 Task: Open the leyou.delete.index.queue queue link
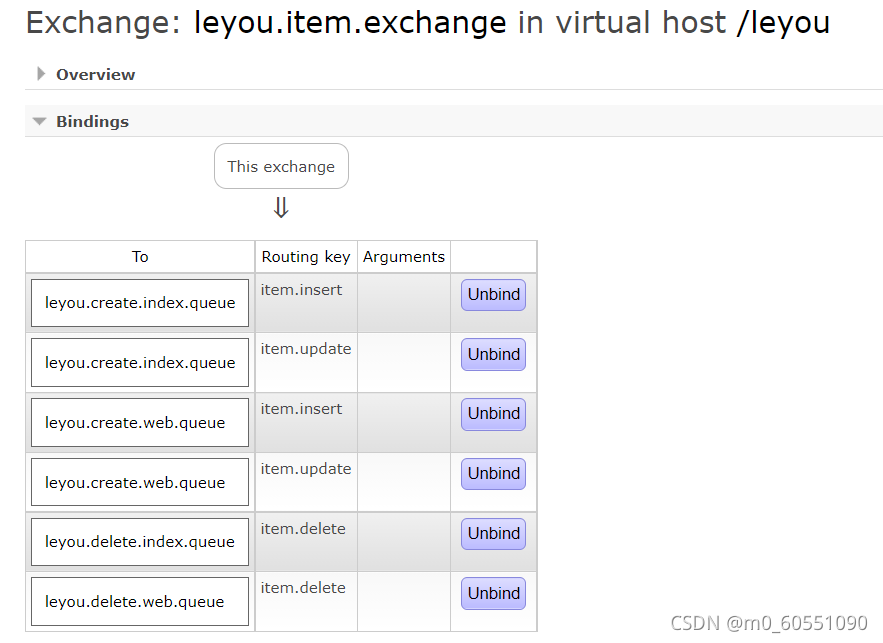tap(140, 542)
